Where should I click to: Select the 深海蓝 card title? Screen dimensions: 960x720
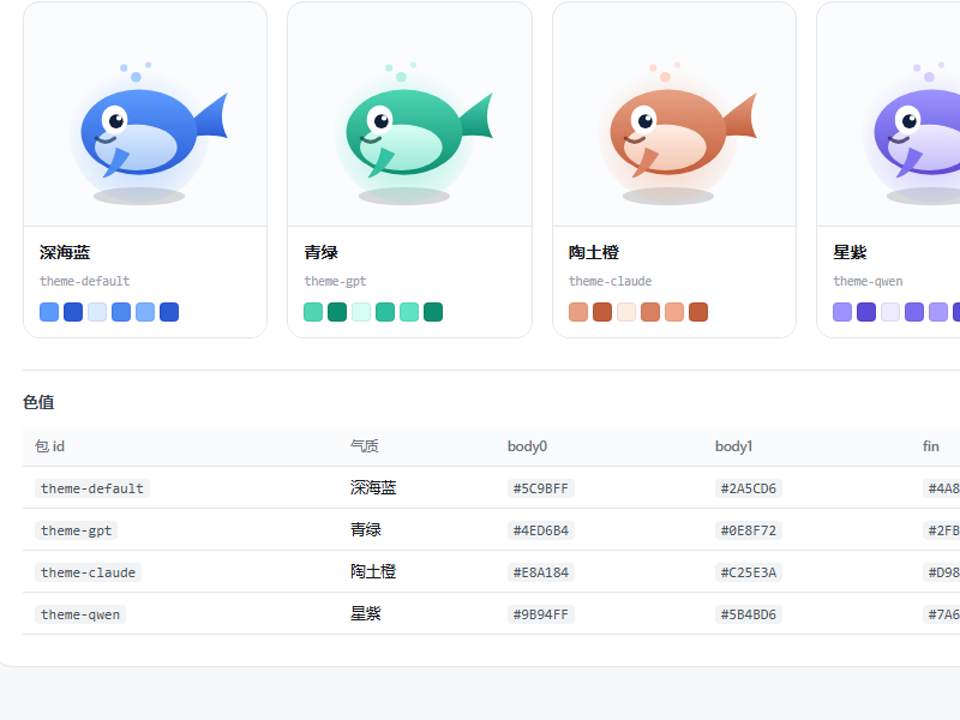(x=65, y=252)
